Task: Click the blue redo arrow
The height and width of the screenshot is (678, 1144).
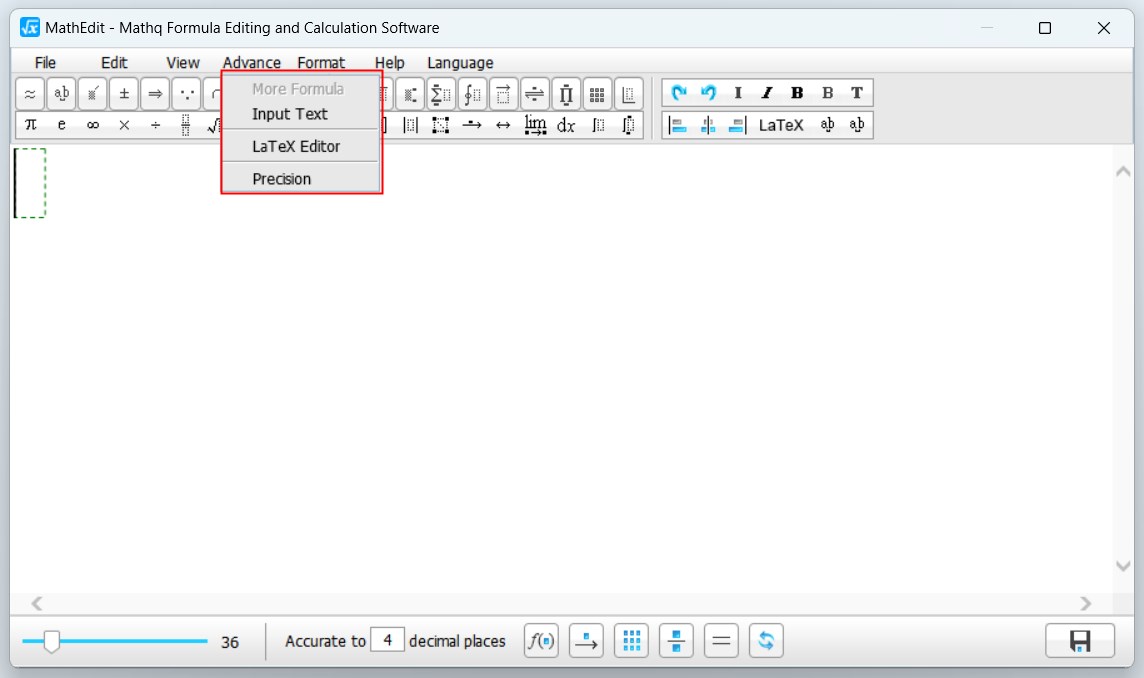Action: (679, 93)
